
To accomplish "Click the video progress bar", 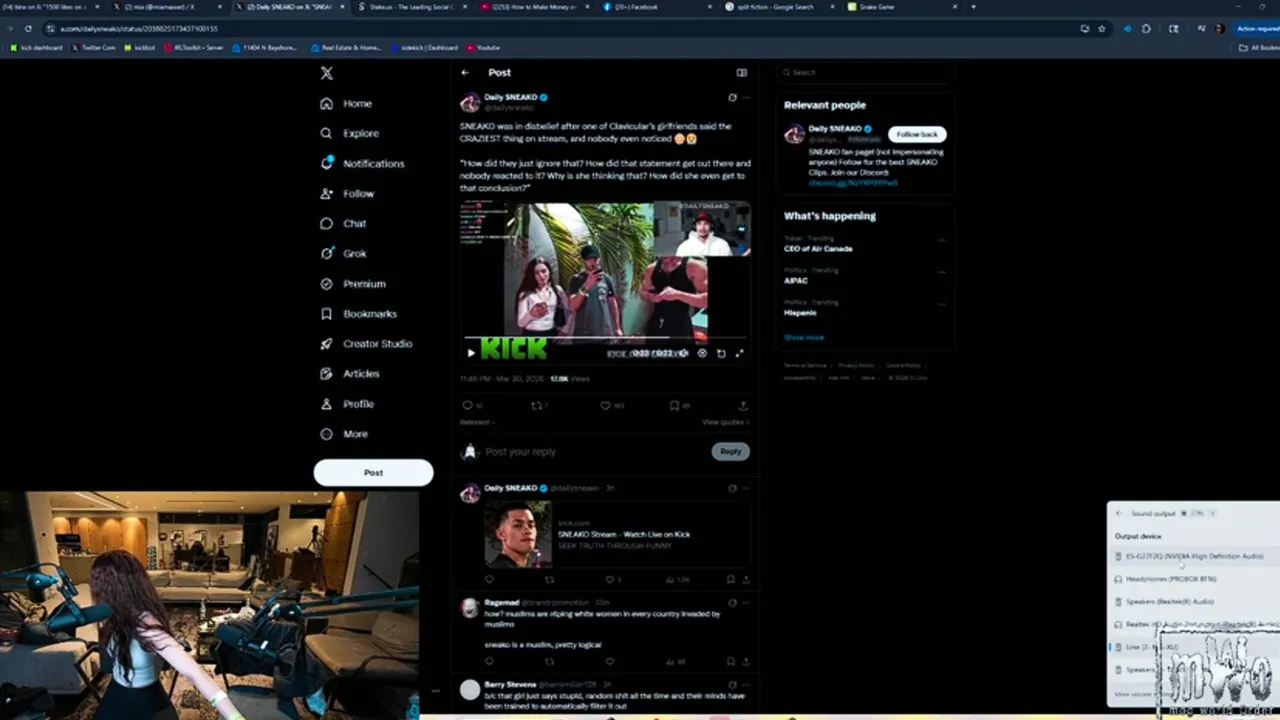I will [x=605, y=339].
